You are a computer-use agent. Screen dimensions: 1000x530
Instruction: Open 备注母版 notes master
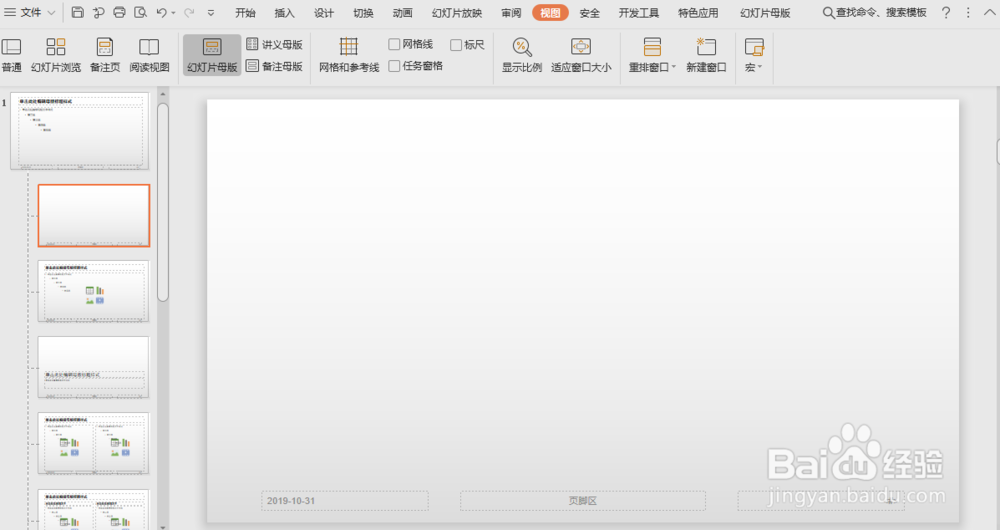pos(274,66)
